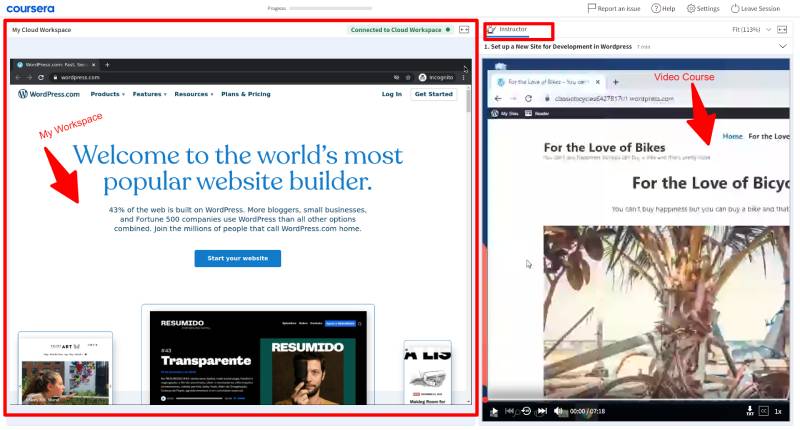Image resolution: width=800 pixels, height=430 pixels.
Task: Mute the instructor video volume
Action: (559, 411)
